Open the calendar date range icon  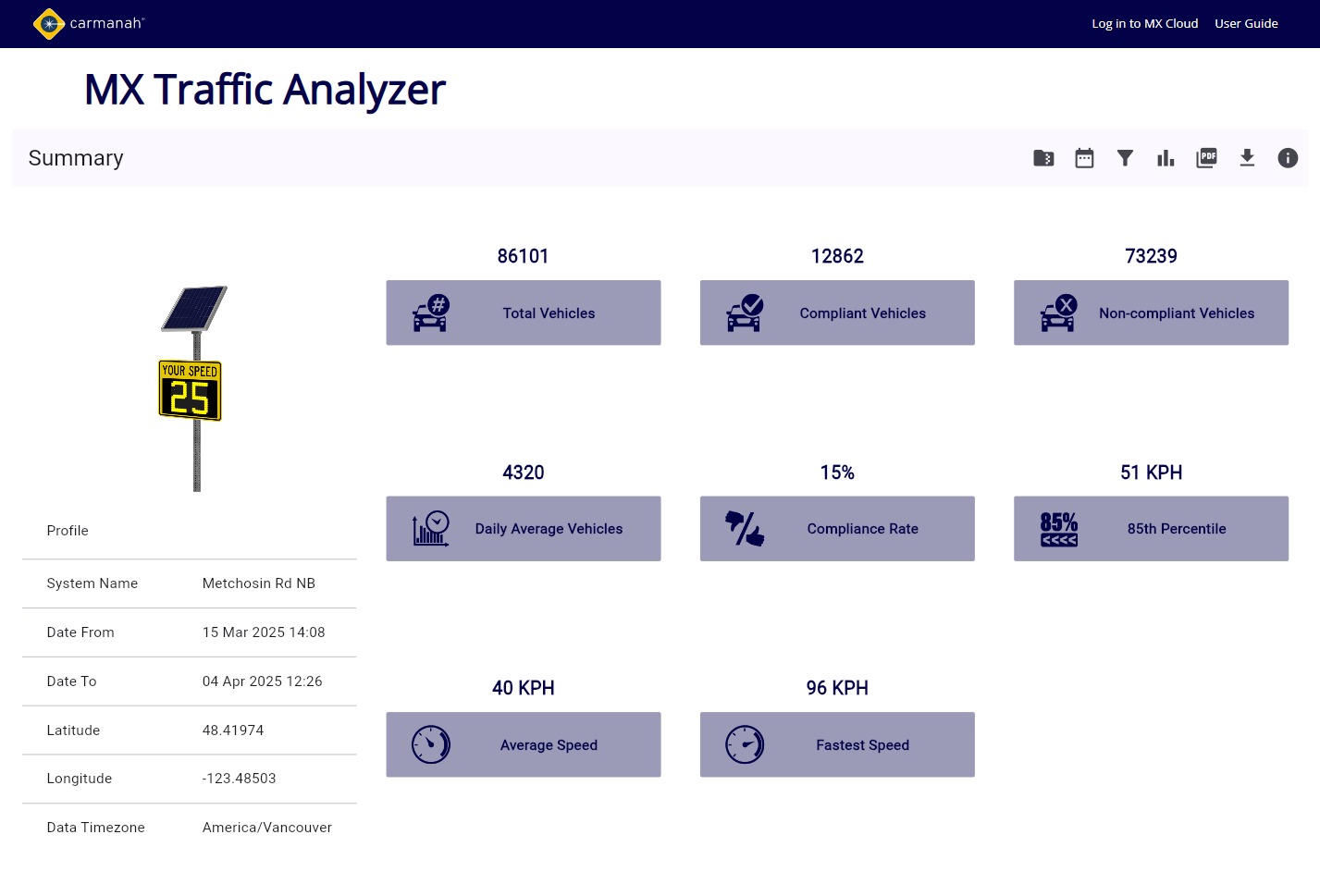tap(1084, 158)
